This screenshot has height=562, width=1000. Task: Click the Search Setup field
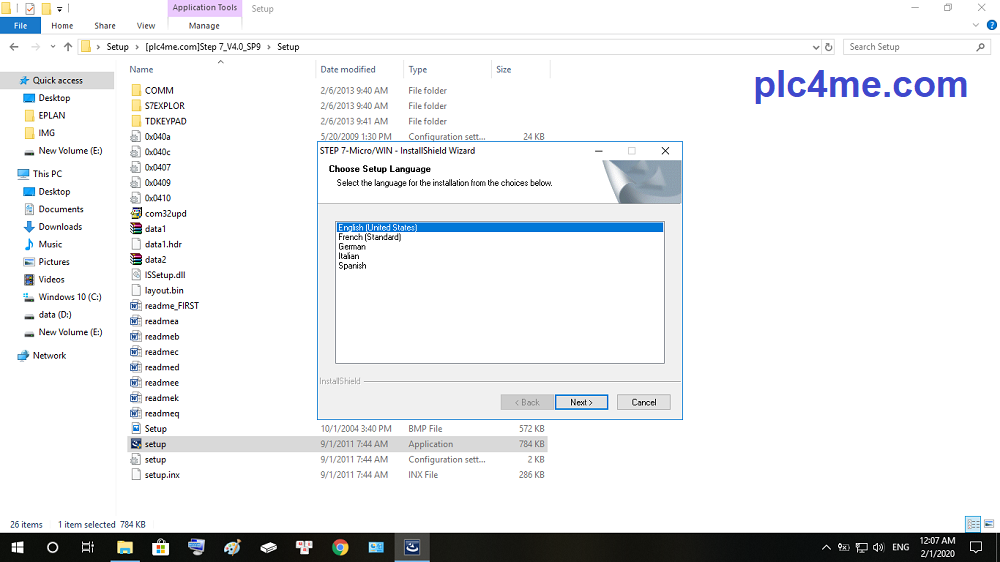[917, 47]
